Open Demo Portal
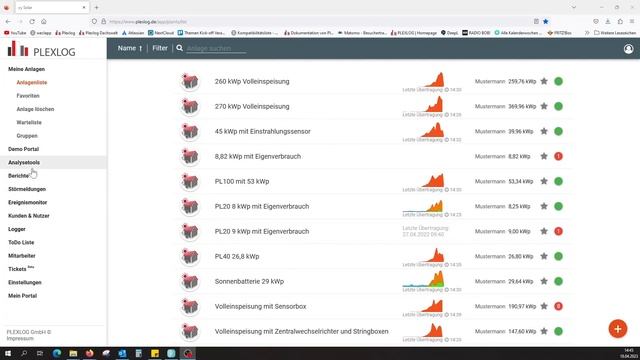 click(24, 149)
